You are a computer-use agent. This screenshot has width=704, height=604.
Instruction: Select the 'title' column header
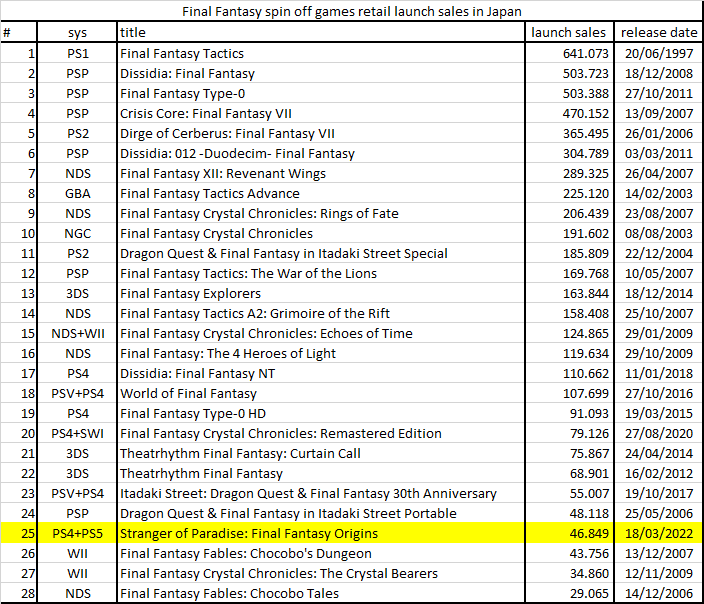pos(133,33)
